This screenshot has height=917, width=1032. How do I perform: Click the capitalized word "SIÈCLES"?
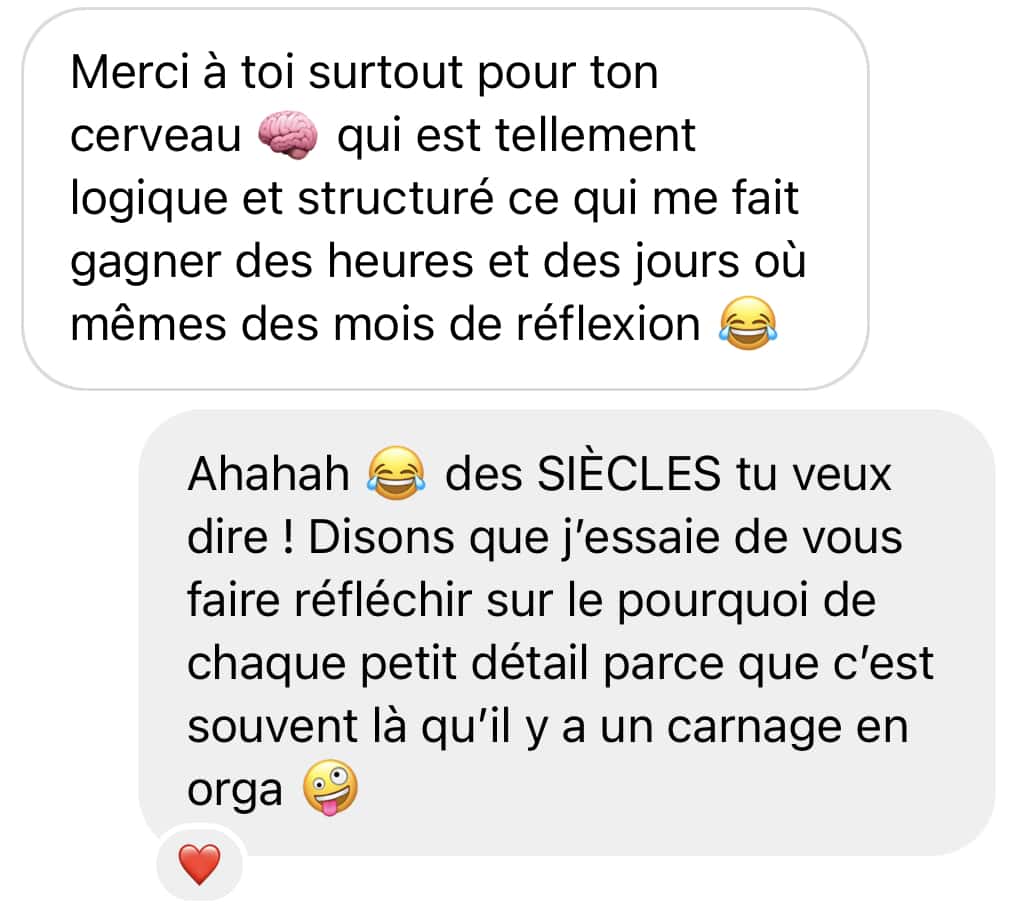(x=629, y=473)
